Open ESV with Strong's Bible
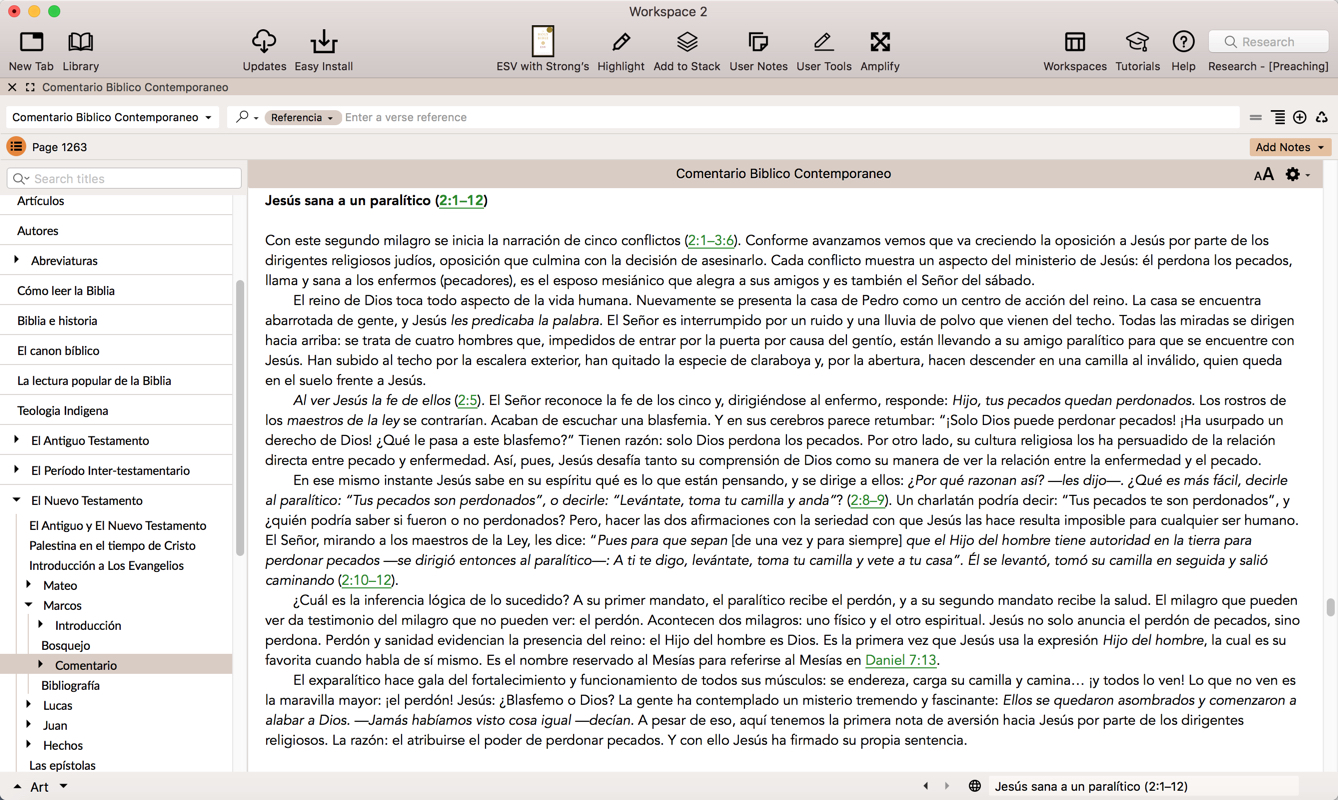The image size is (1338, 800). tap(542, 50)
